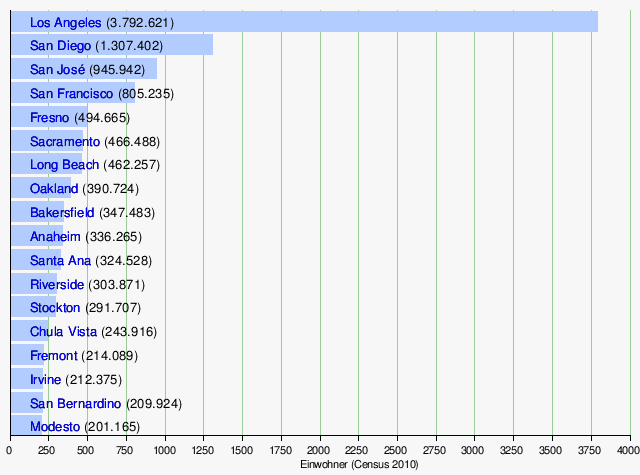Open the San José link
Image resolution: width=640 pixels, height=475 pixels.
[57, 69]
